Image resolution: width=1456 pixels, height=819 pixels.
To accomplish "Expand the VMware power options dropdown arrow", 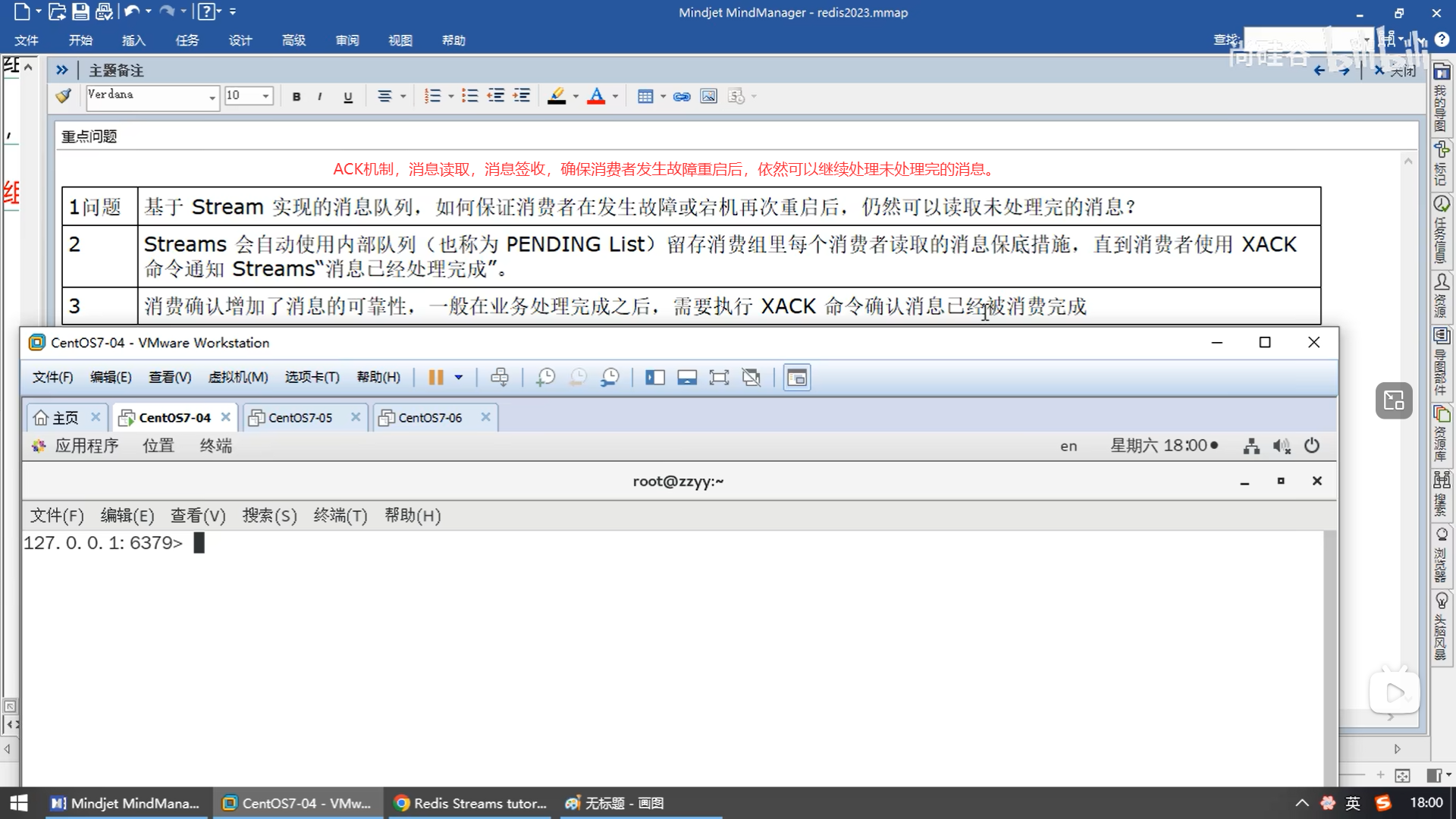I will click(459, 378).
